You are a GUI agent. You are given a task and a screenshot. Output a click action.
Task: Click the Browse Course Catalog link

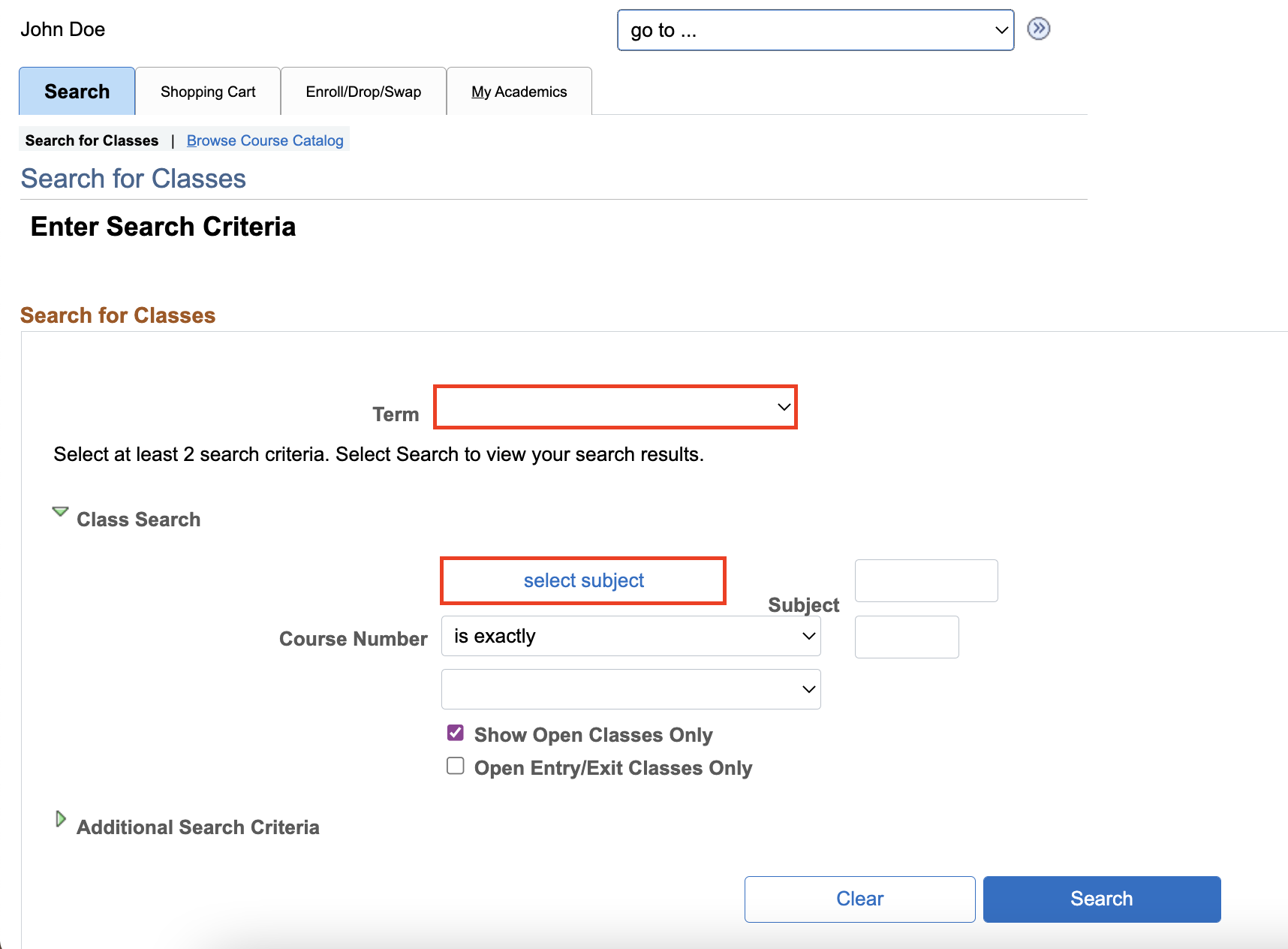point(265,140)
